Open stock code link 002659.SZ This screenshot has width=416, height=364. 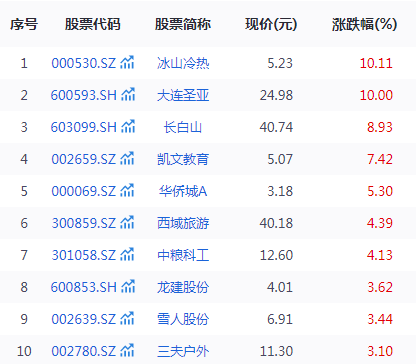click(x=84, y=159)
